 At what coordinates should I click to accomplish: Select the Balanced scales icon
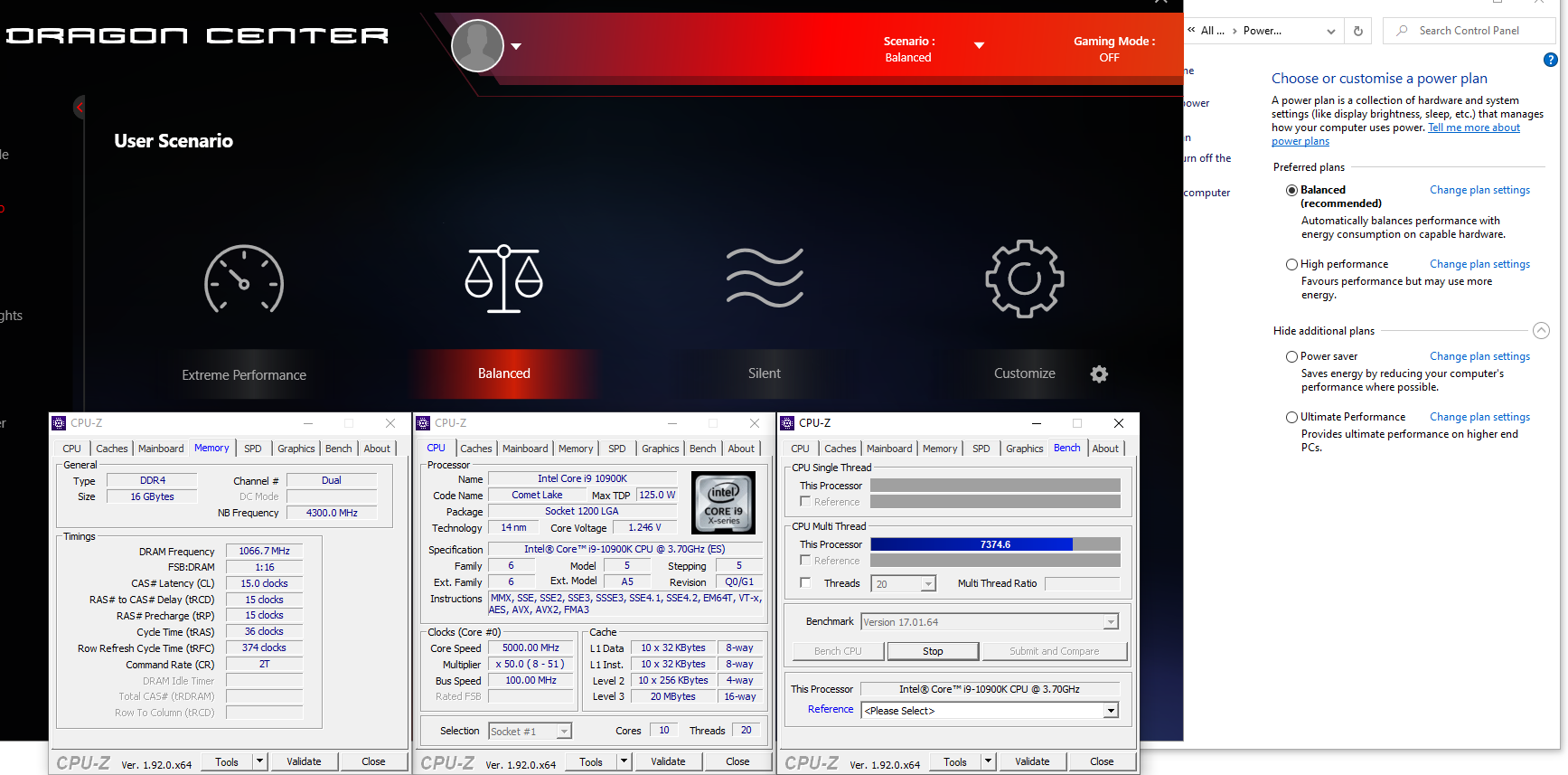[503, 279]
